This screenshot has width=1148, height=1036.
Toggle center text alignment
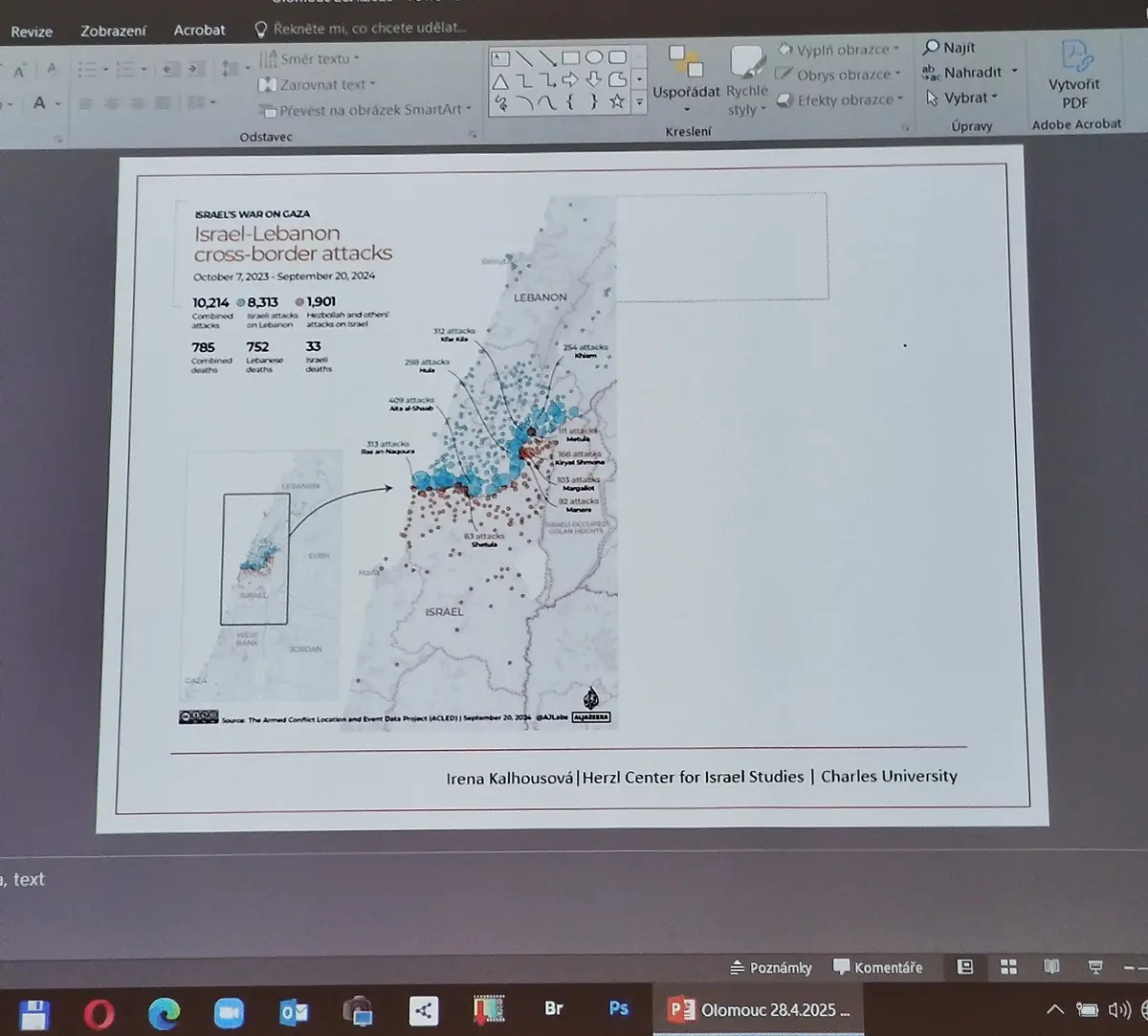pos(112,103)
